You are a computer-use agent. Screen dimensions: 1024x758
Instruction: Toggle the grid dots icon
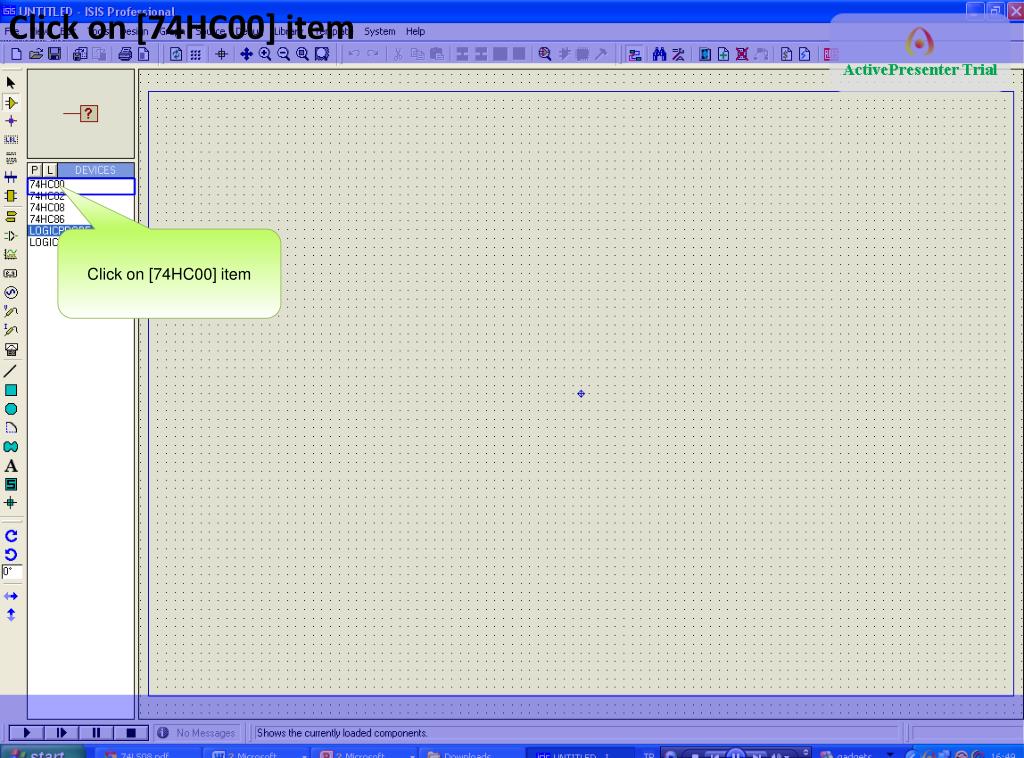coord(195,54)
